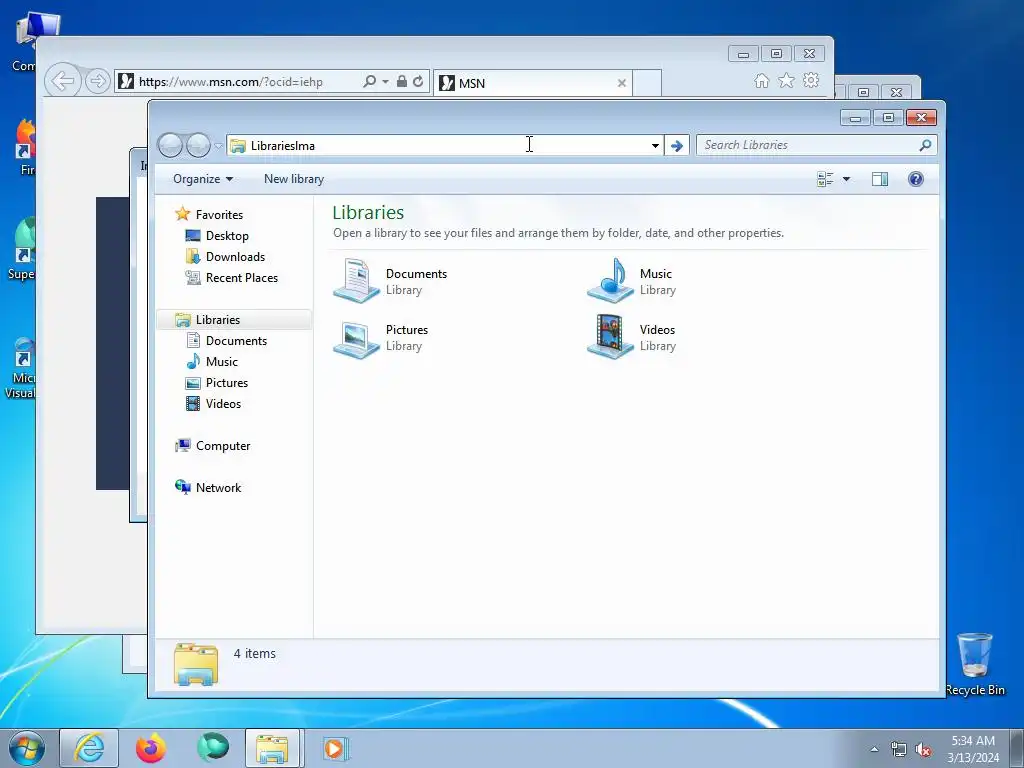Open IE address search dropdown arrow
The width and height of the screenshot is (1024, 768).
tap(385, 82)
